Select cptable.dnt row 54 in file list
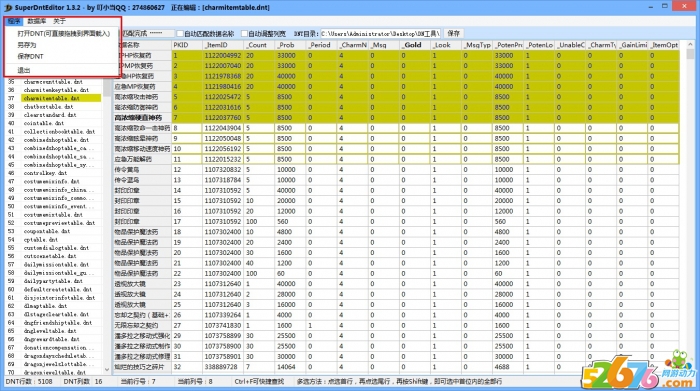 coord(41,240)
